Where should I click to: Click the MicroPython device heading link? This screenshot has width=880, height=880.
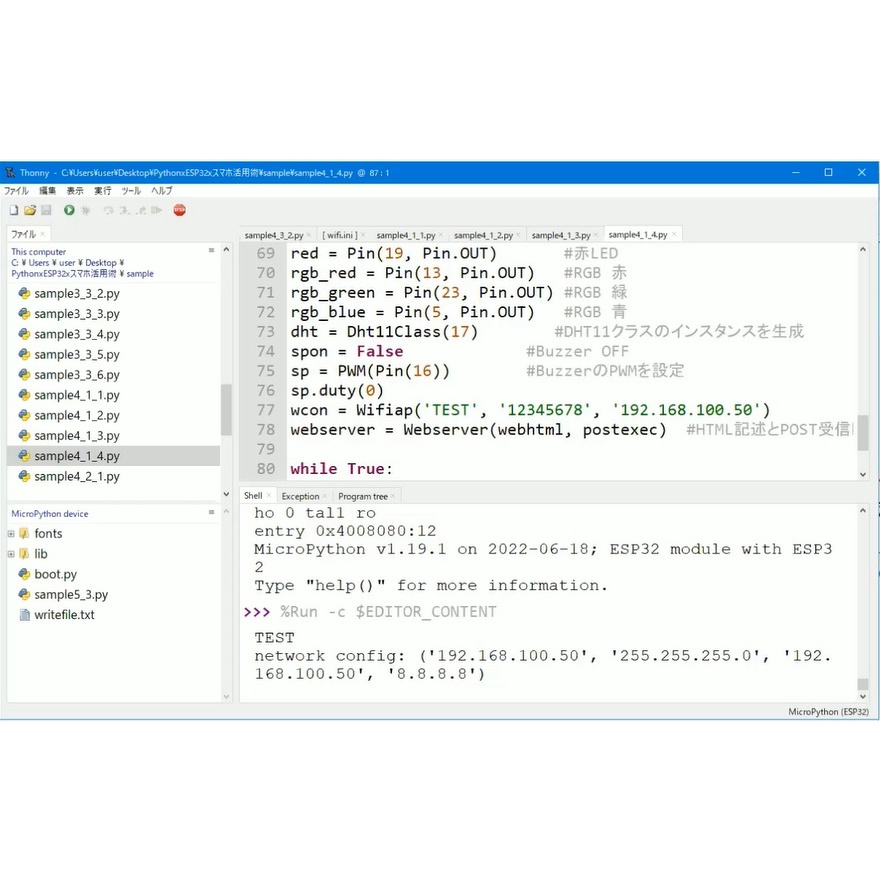pos(49,514)
